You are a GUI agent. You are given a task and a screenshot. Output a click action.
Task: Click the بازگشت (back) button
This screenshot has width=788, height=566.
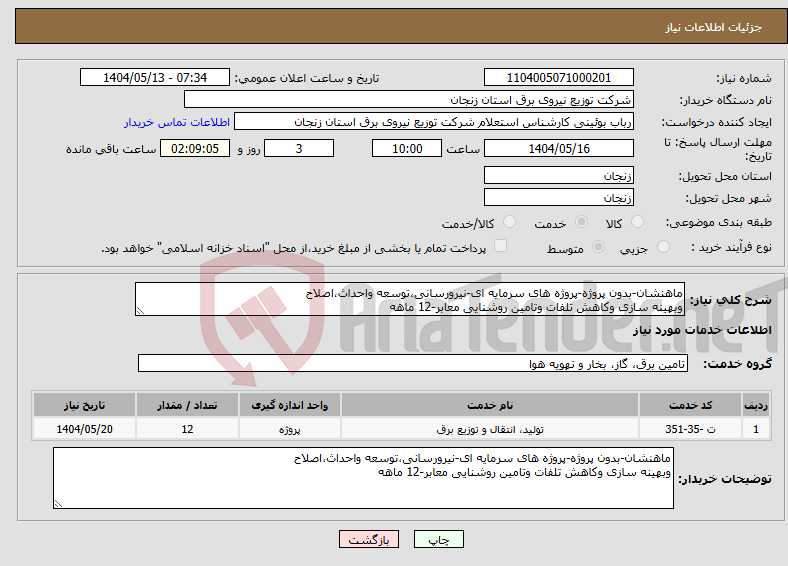[369, 539]
